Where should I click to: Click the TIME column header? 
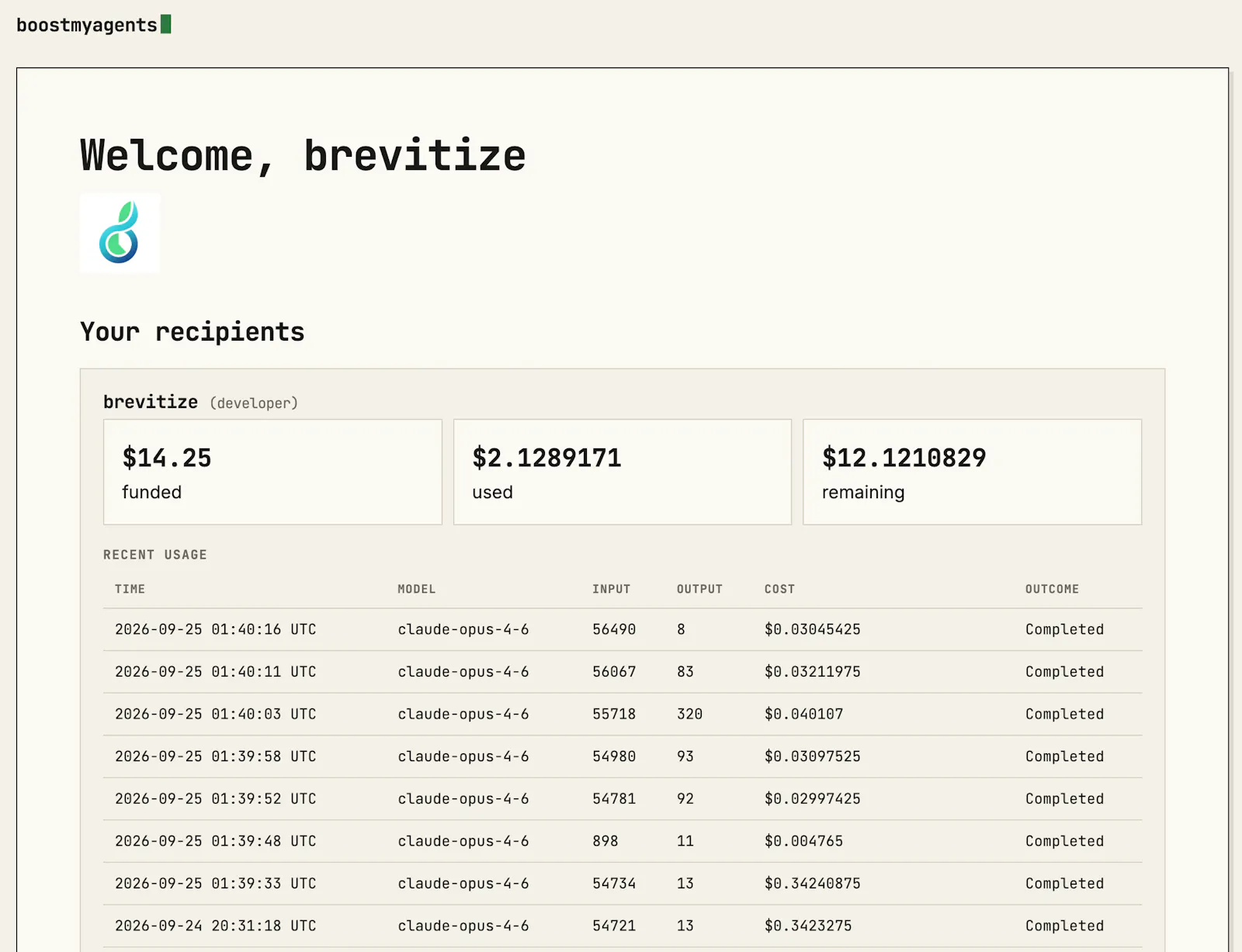click(x=130, y=589)
